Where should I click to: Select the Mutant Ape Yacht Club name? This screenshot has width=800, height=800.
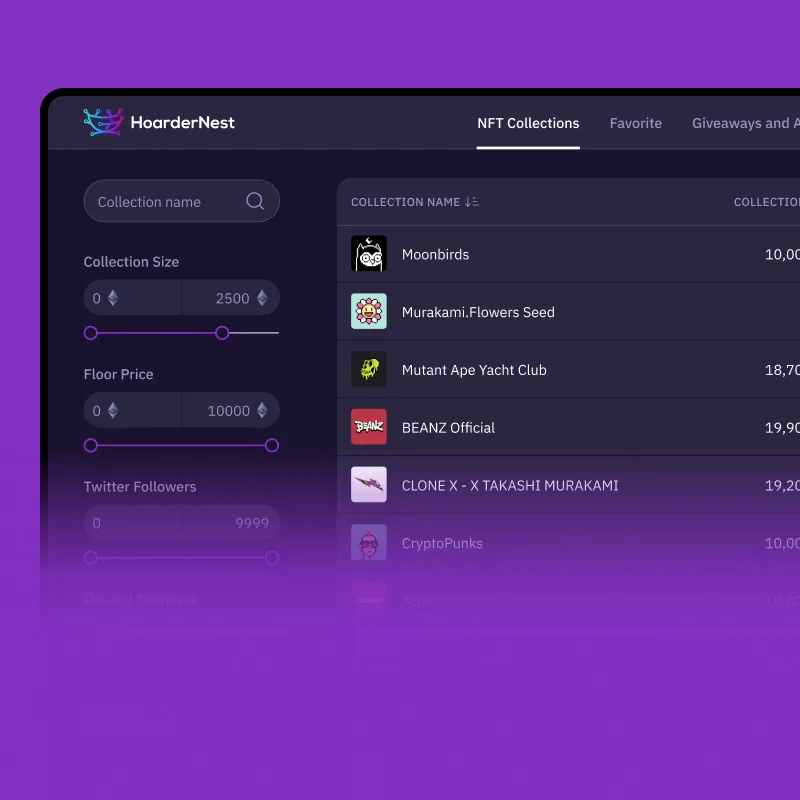pos(474,370)
